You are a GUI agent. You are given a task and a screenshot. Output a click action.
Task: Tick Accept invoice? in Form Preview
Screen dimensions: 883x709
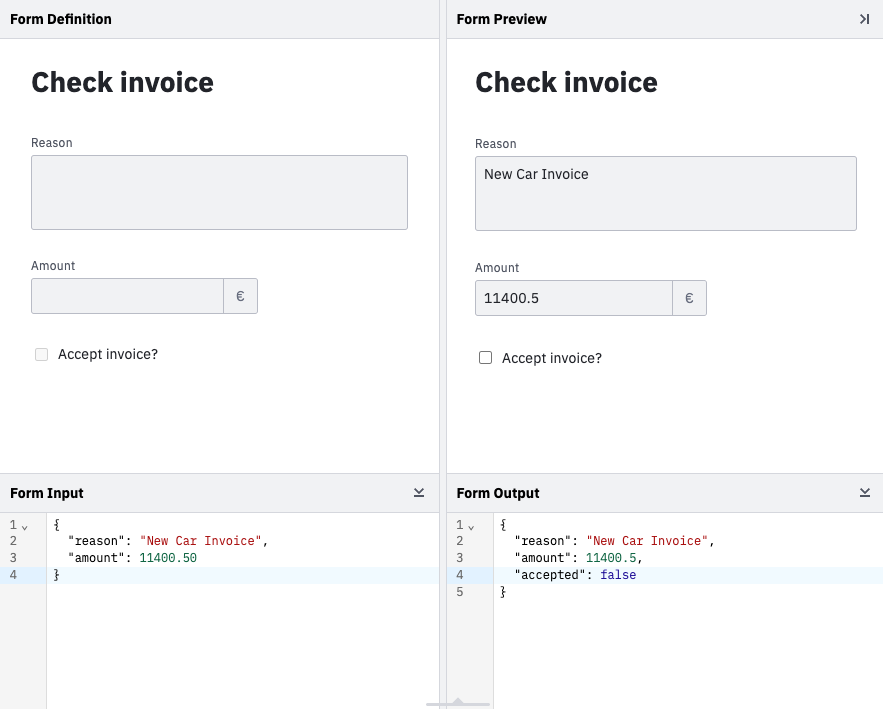point(485,358)
